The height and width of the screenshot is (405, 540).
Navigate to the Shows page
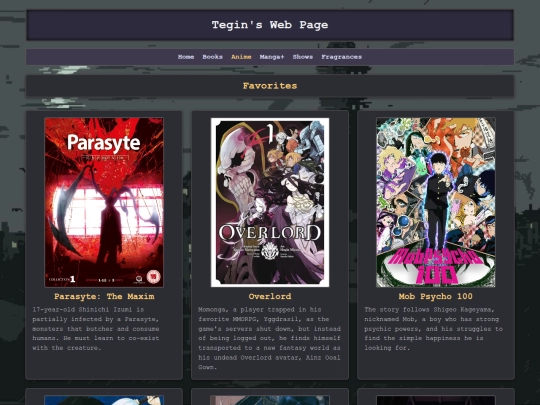click(x=303, y=57)
